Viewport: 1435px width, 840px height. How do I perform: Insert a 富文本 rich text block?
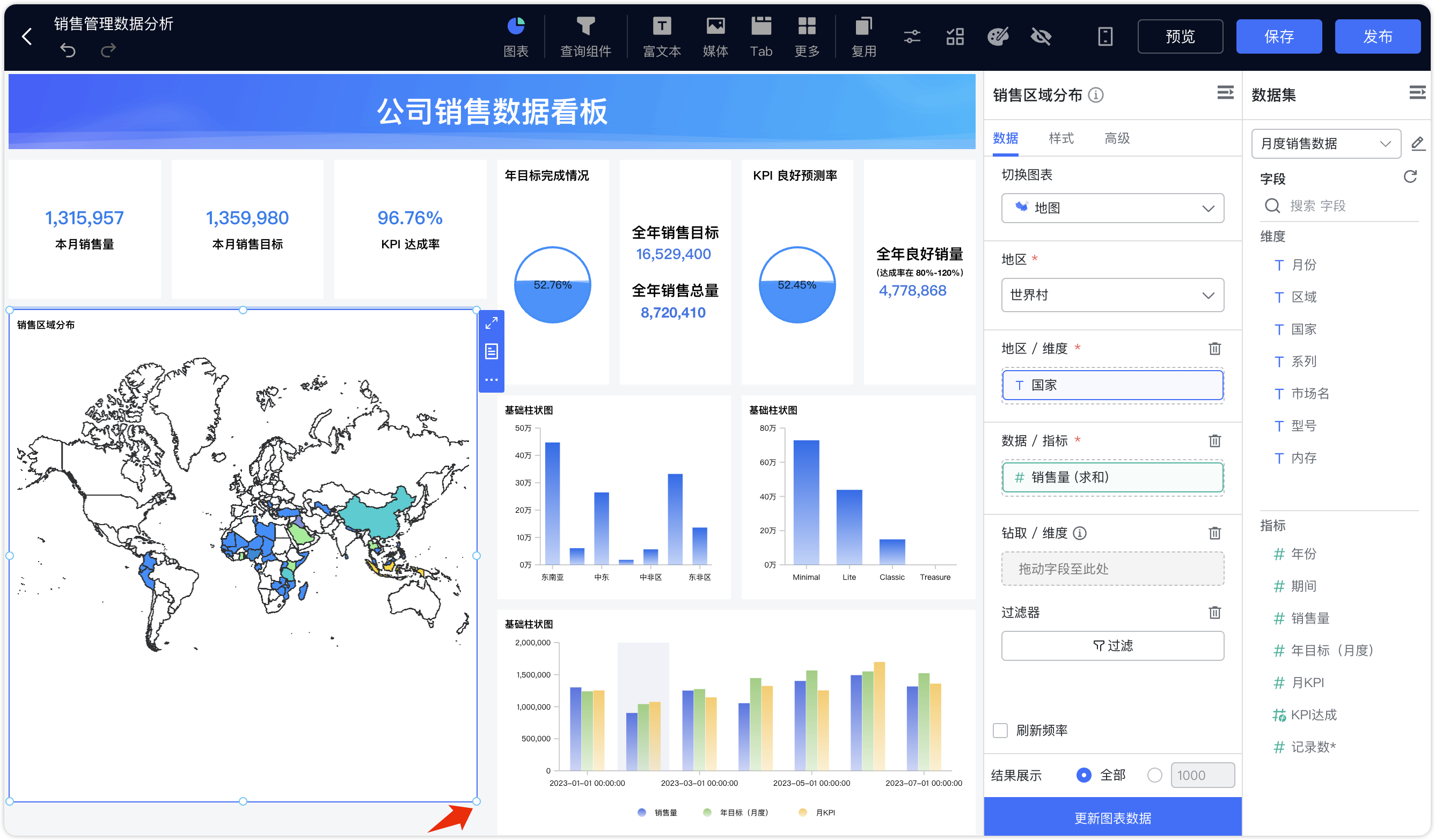pyautogui.click(x=662, y=37)
